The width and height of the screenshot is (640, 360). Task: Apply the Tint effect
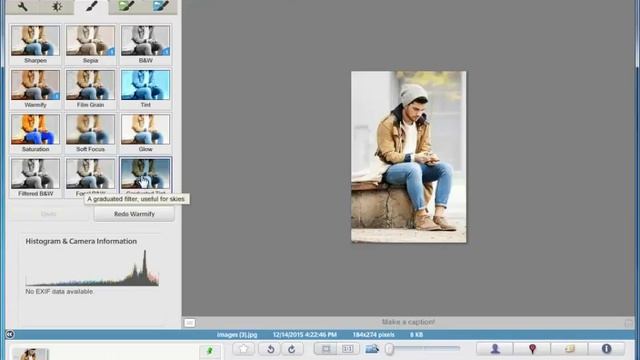point(145,89)
